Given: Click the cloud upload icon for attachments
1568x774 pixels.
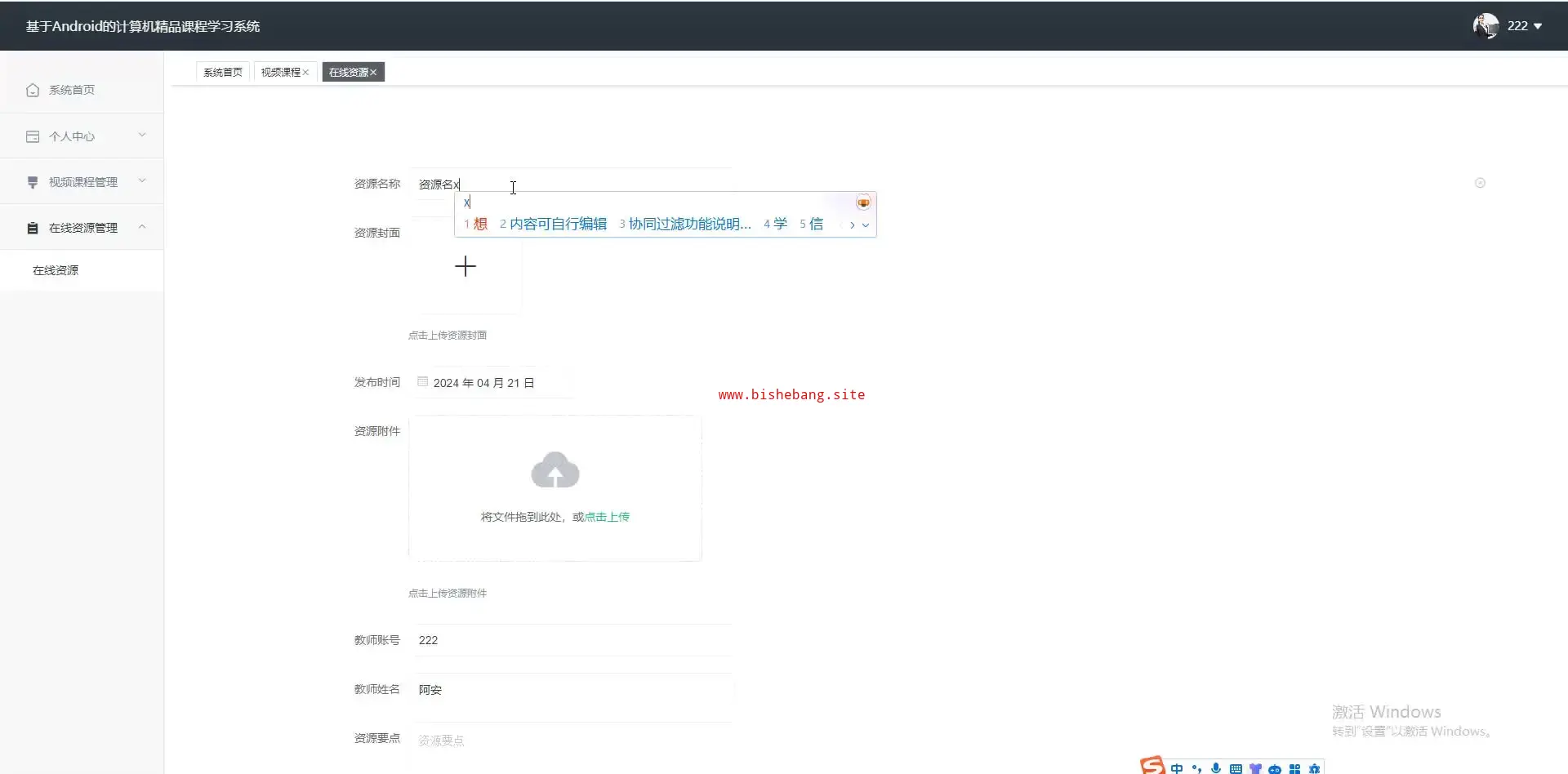Looking at the screenshot, I should coord(555,469).
